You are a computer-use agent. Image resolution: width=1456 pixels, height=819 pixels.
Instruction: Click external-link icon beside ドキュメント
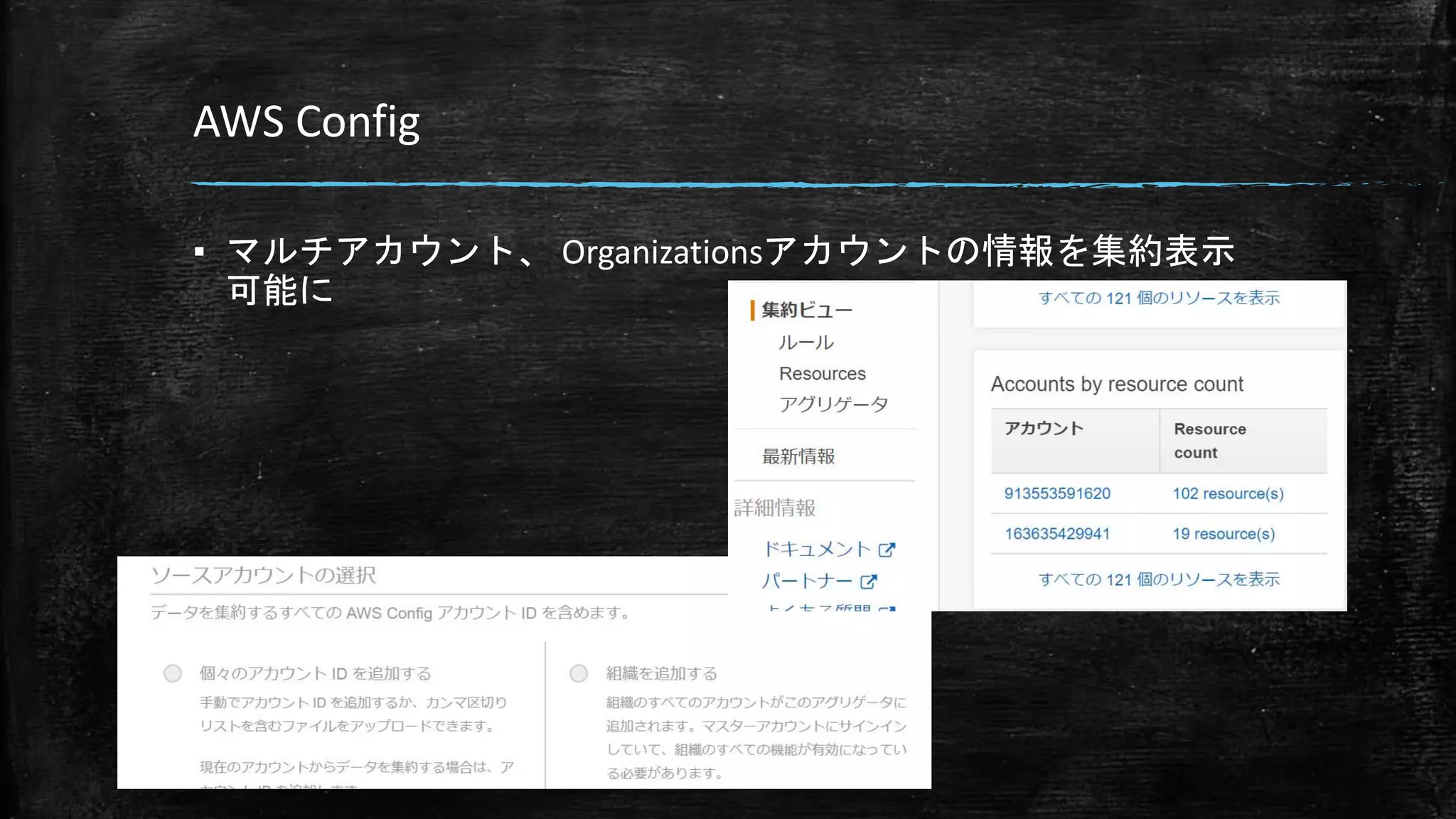(x=887, y=550)
